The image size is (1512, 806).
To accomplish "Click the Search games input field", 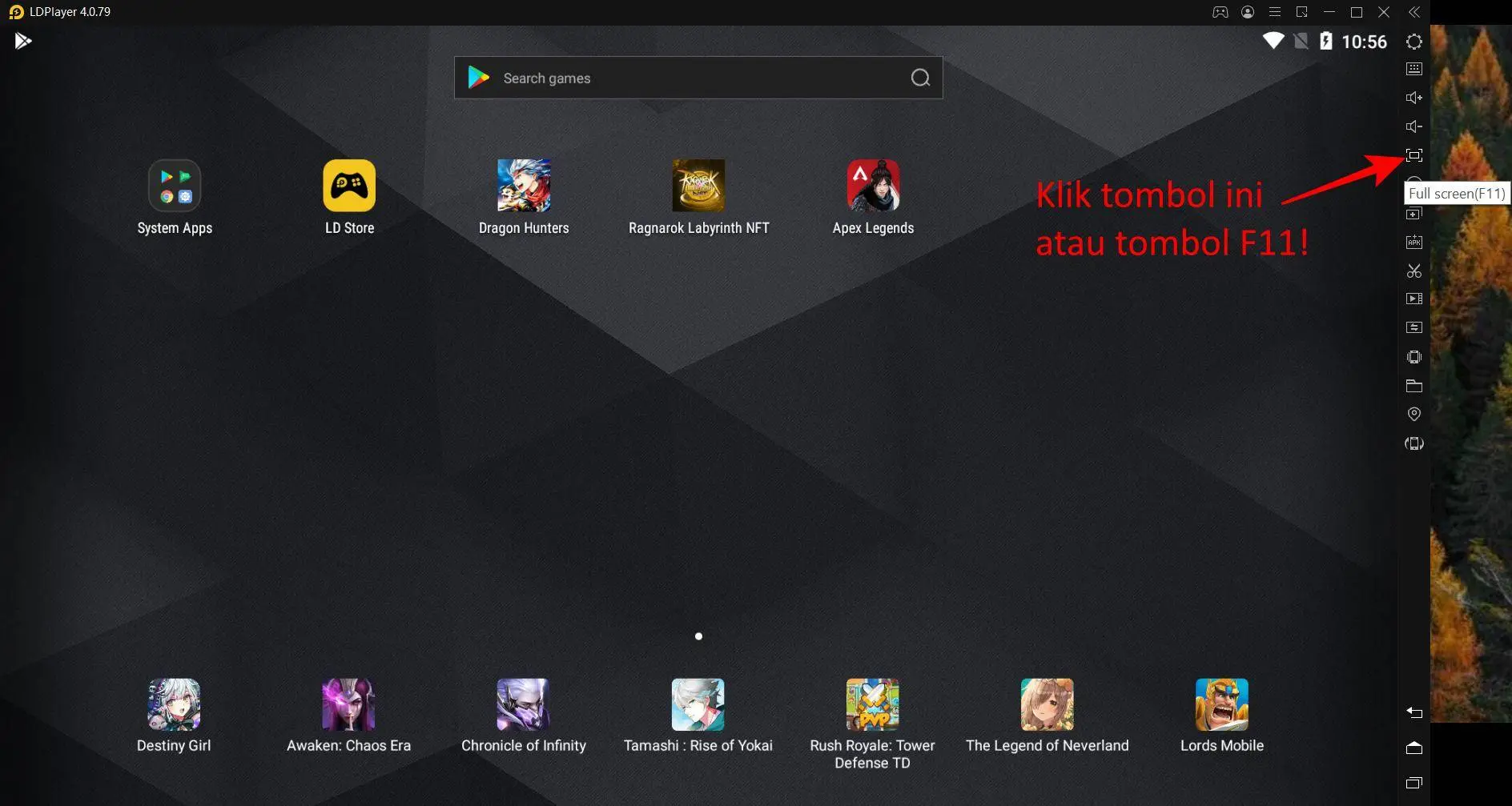I will (698, 78).
